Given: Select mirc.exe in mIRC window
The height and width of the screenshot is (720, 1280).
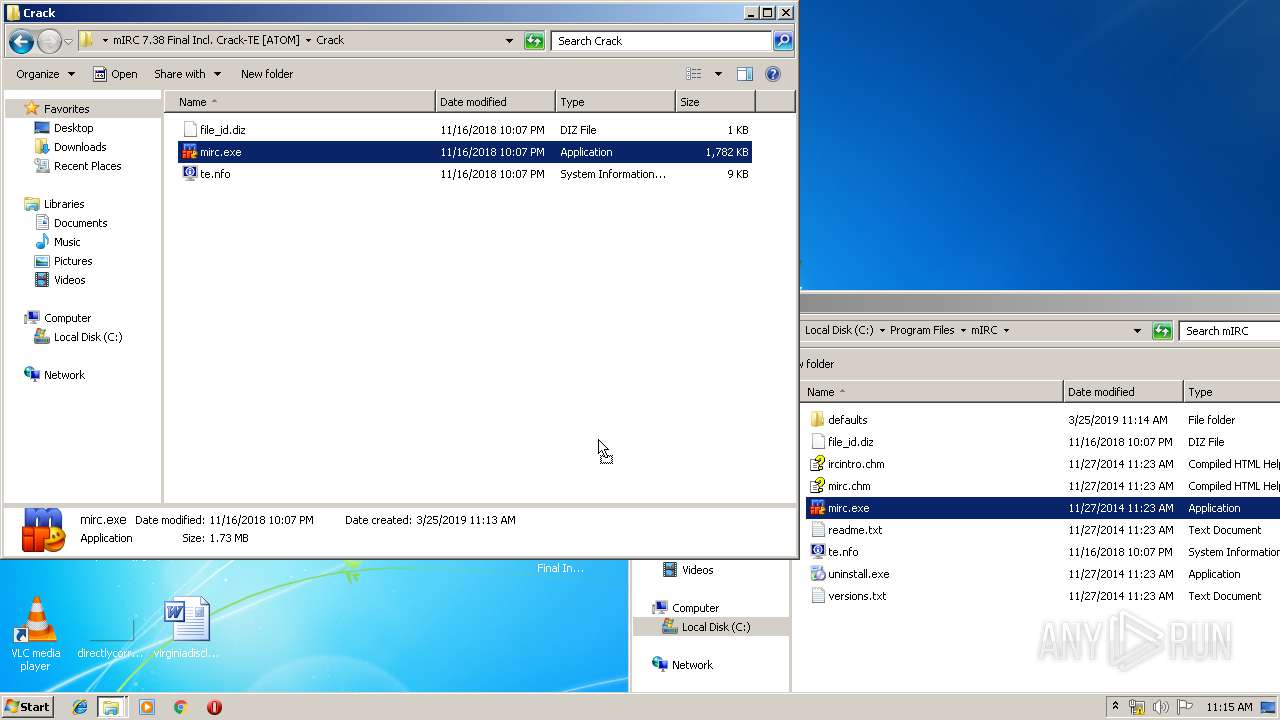Looking at the screenshot, I should (x=1043, y=508).
